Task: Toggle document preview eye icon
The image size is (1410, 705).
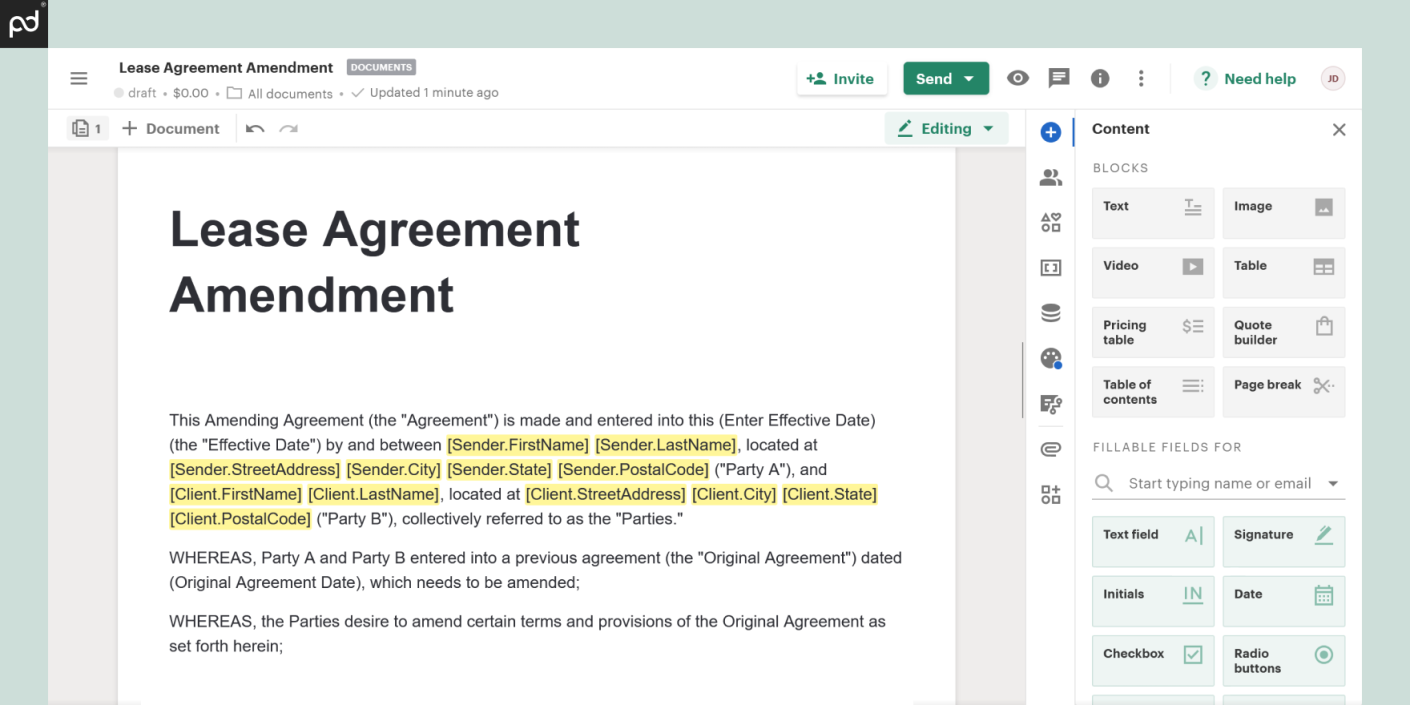Action: (1018, 78)
